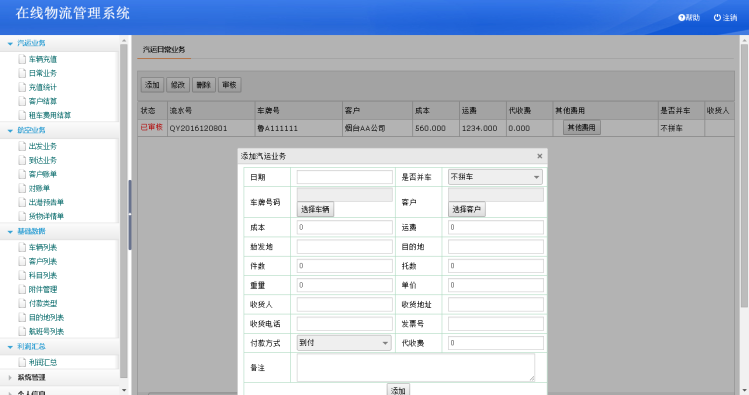Collapse the 汽运业务 section
The width and height of the screenshot is (749, 395).
coord(10,43)
